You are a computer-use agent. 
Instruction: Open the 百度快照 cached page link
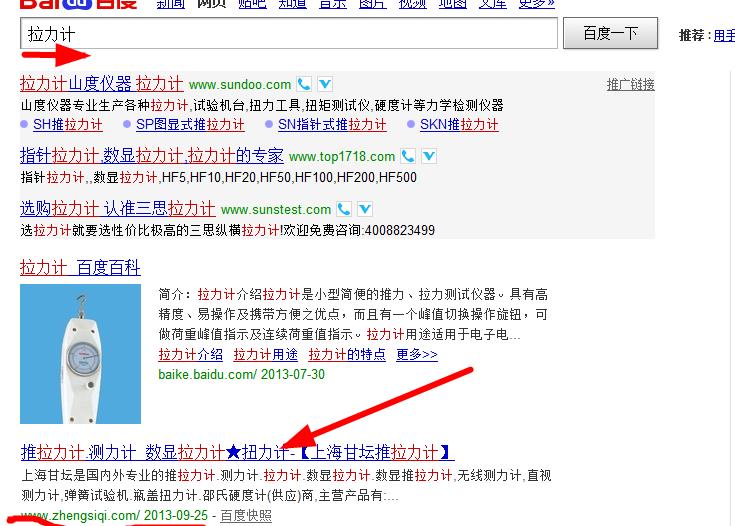point(246,516)
